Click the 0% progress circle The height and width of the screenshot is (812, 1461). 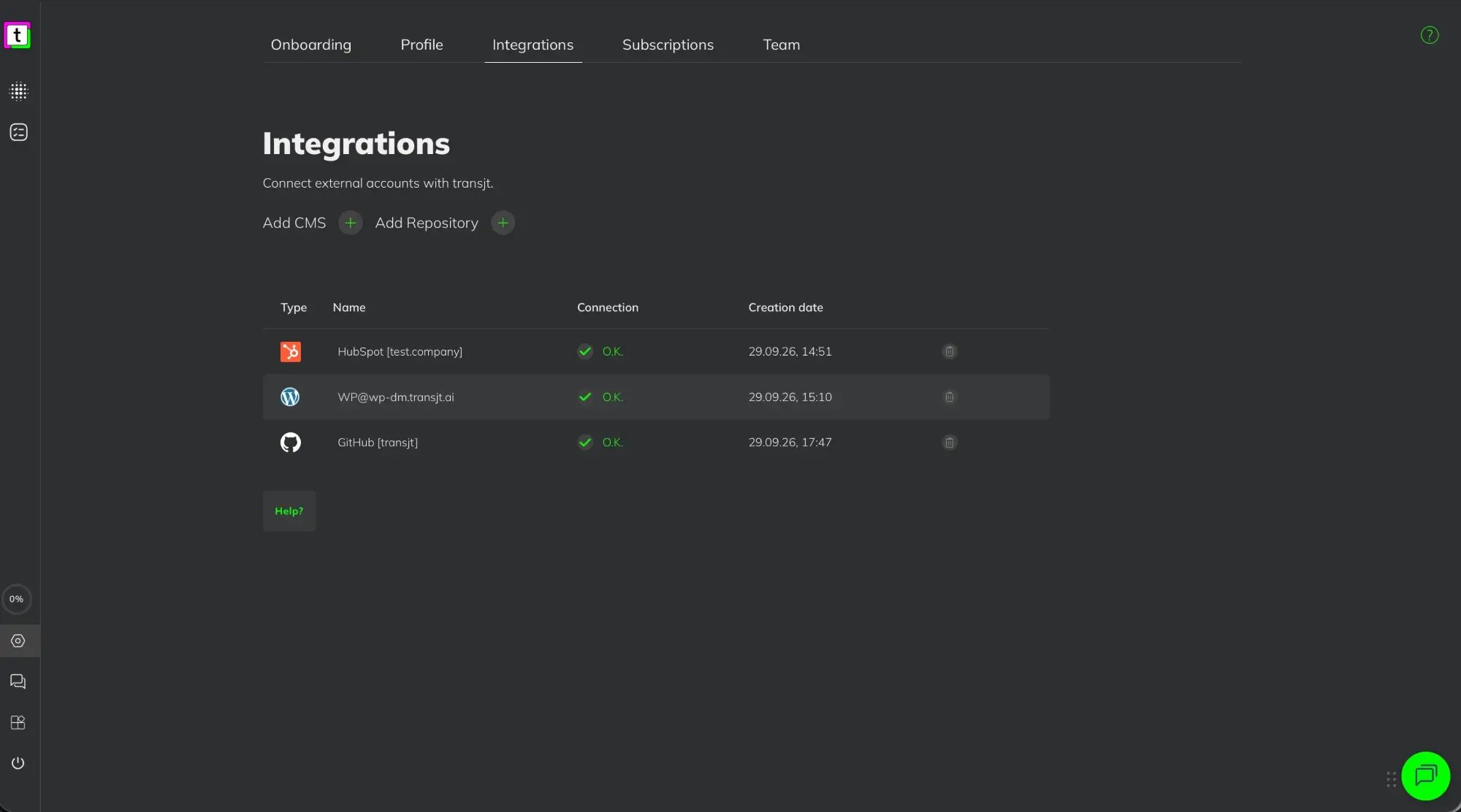point(17,599)
